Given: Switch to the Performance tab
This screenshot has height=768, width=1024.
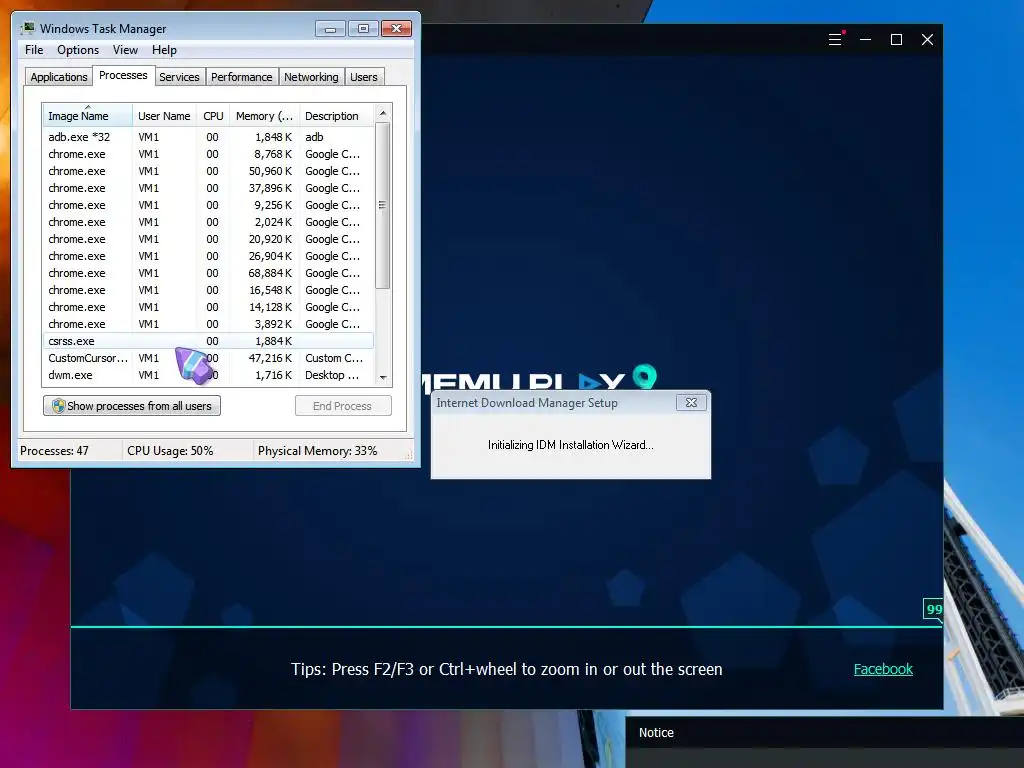Looking at the screenshot, I should [x=242, y=77].
